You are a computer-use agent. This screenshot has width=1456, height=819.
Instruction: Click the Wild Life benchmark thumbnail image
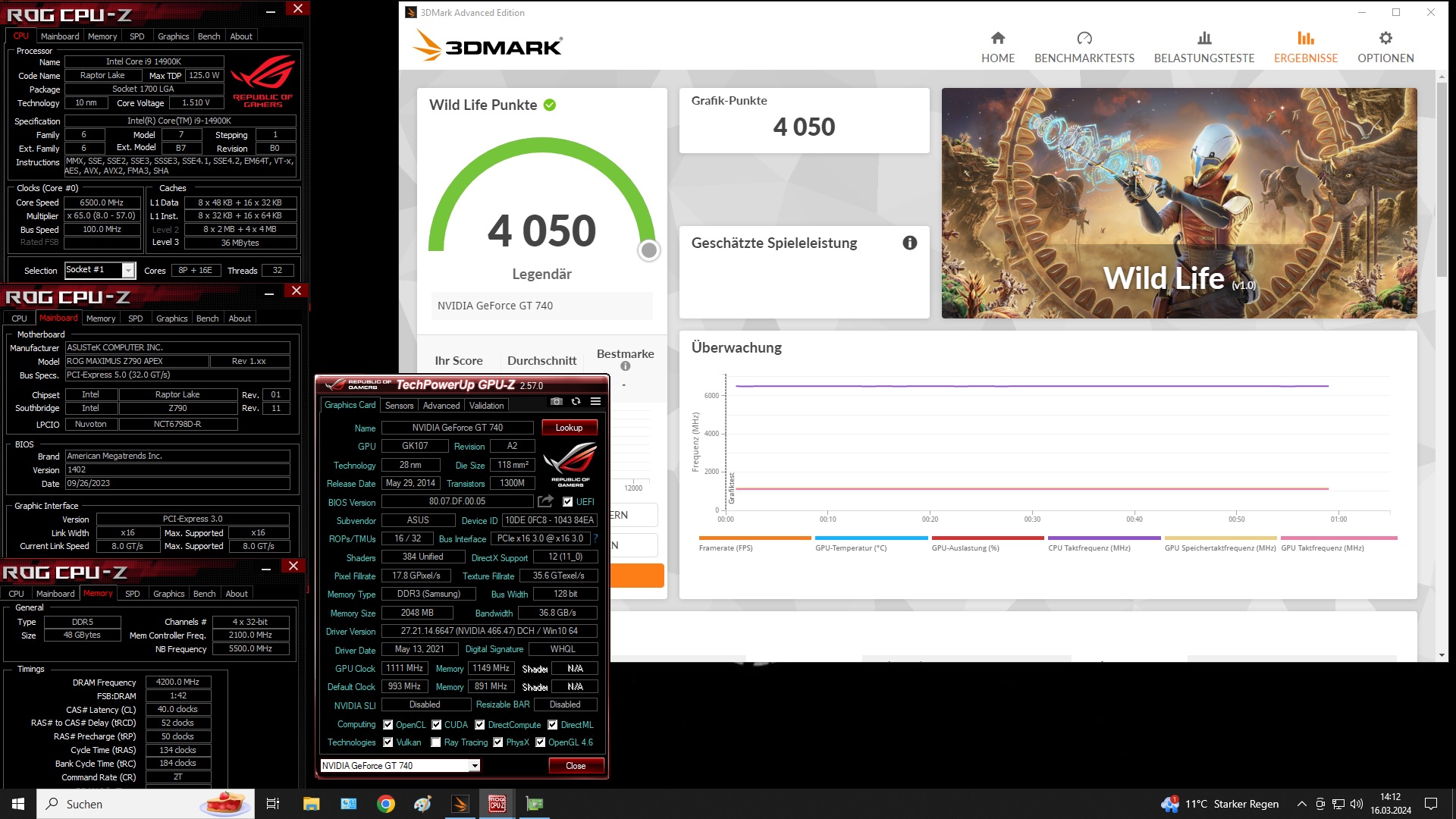(1179, 203)
